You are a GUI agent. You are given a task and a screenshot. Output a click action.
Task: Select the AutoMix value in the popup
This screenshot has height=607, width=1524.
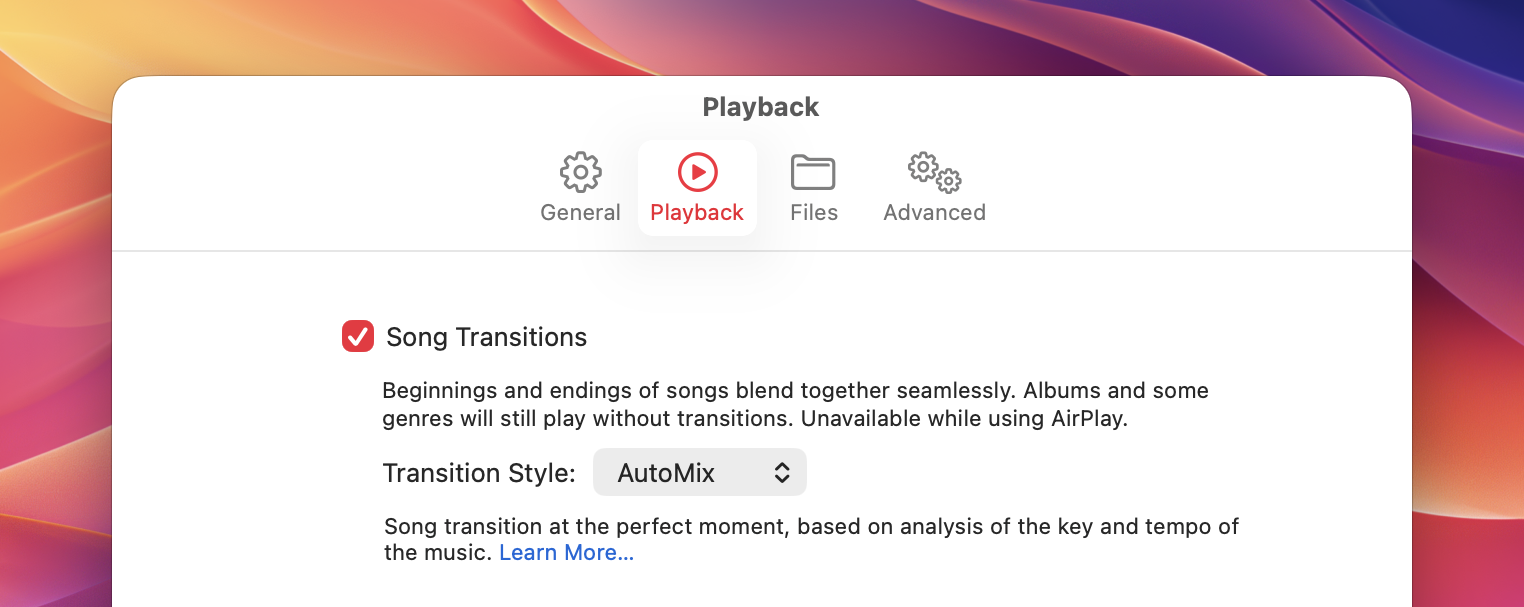point(666,473)
